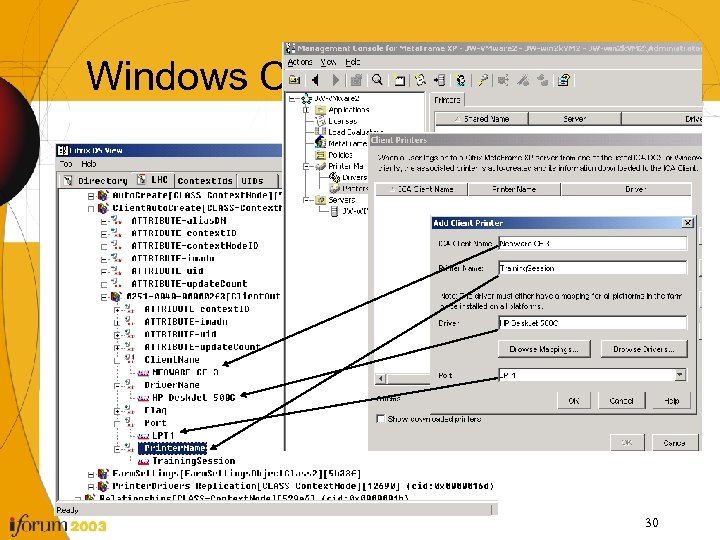Click the Servers folder icon in console tree
The width and height of the screenshot is (720, 540).
(x=321, y=200)
